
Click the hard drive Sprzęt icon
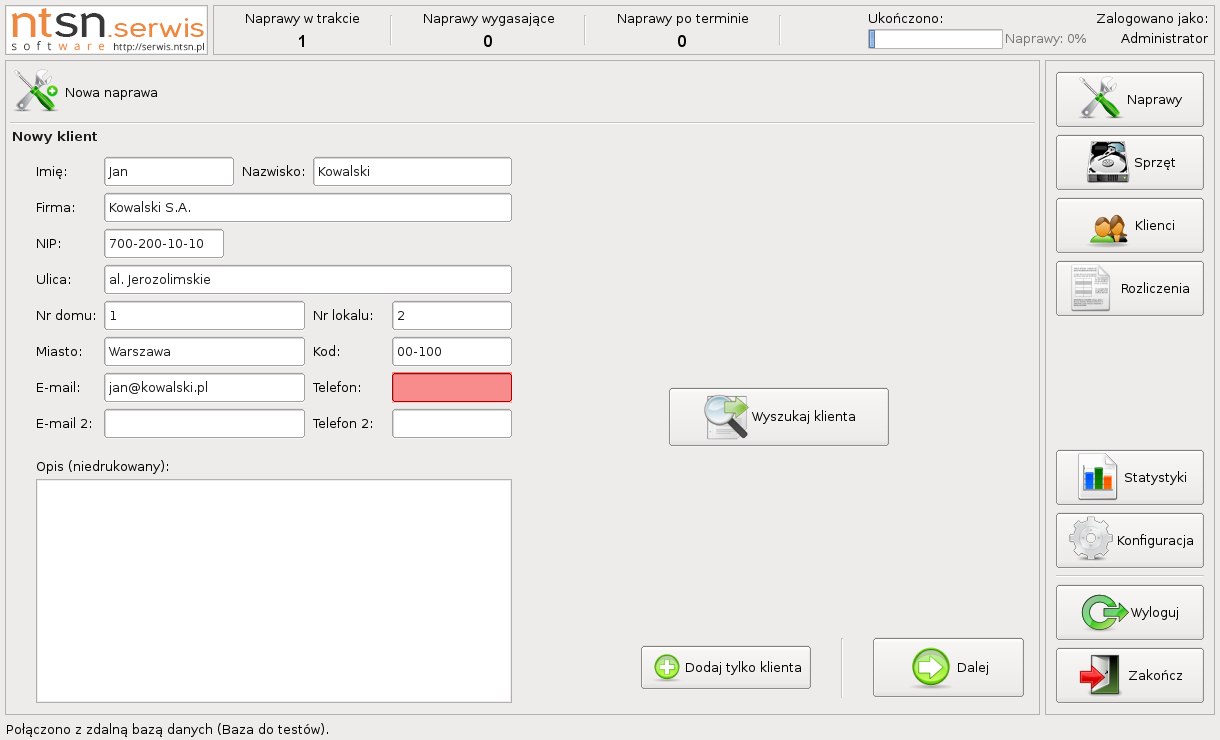1108,162
